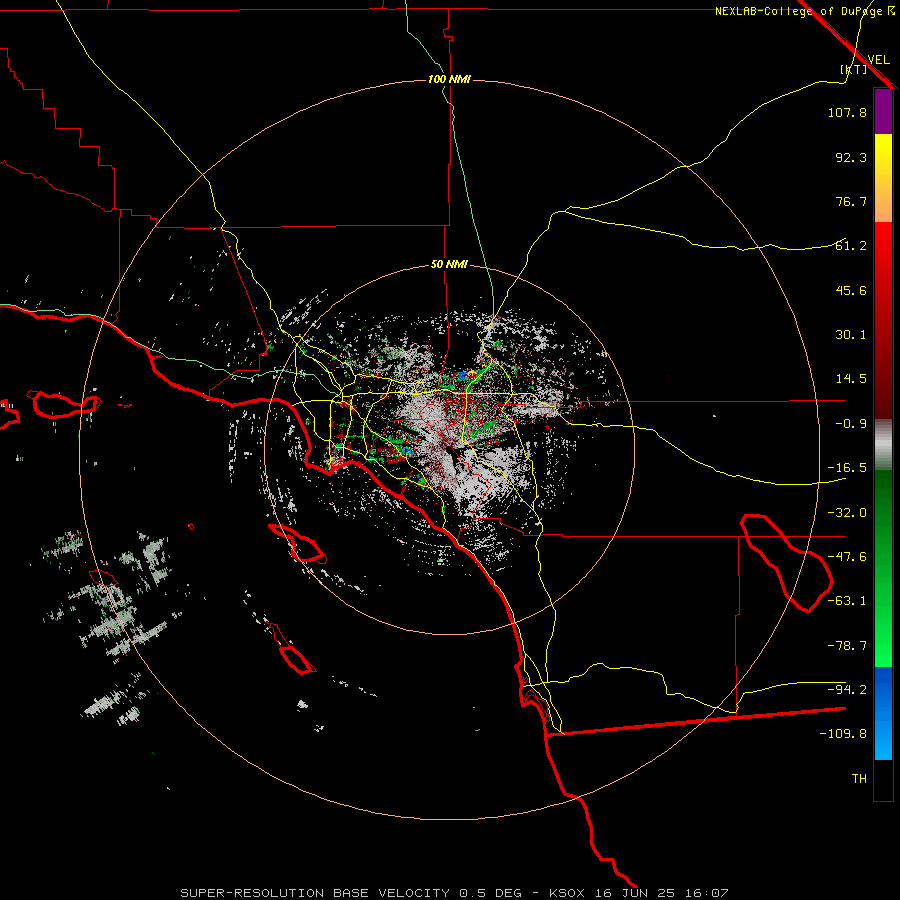Click the 92.3 velocity scale value

[851, 157]
